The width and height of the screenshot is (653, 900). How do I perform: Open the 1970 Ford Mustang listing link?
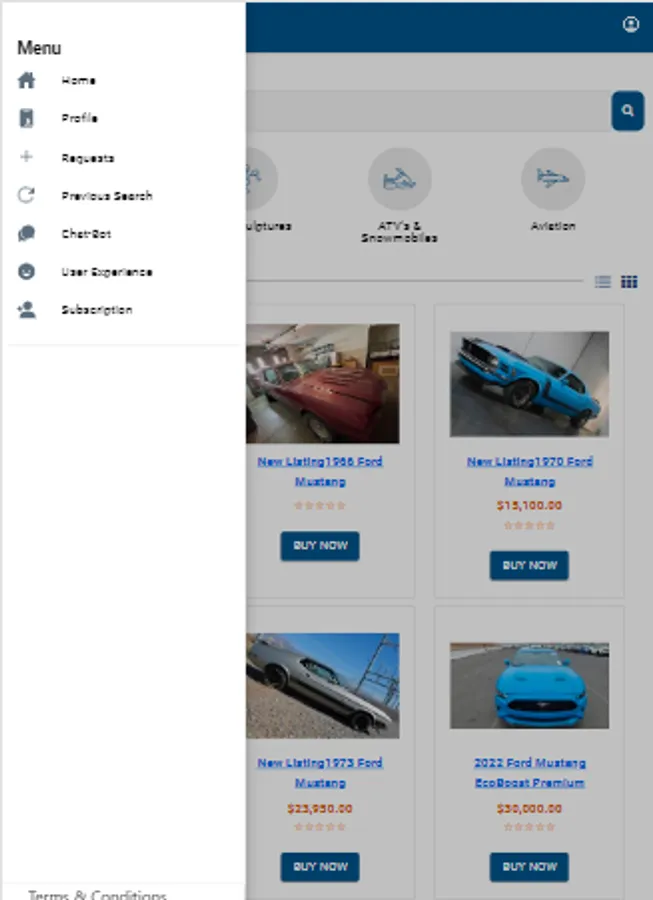coord(530,471)
